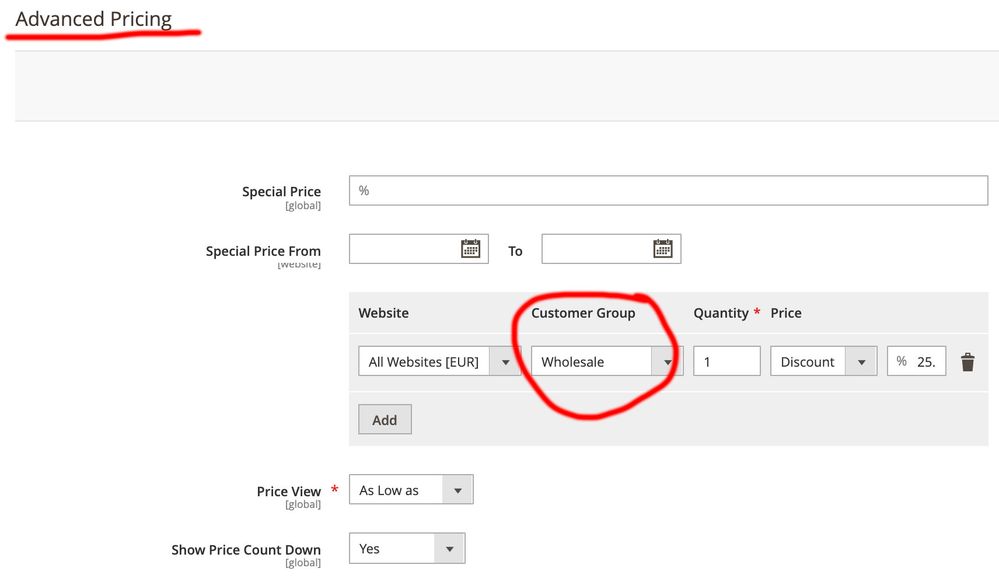This screenshot has width=999, height=577.
Task: Click the Price View field label
Action: pyautogui.click(x=288, y=491)
